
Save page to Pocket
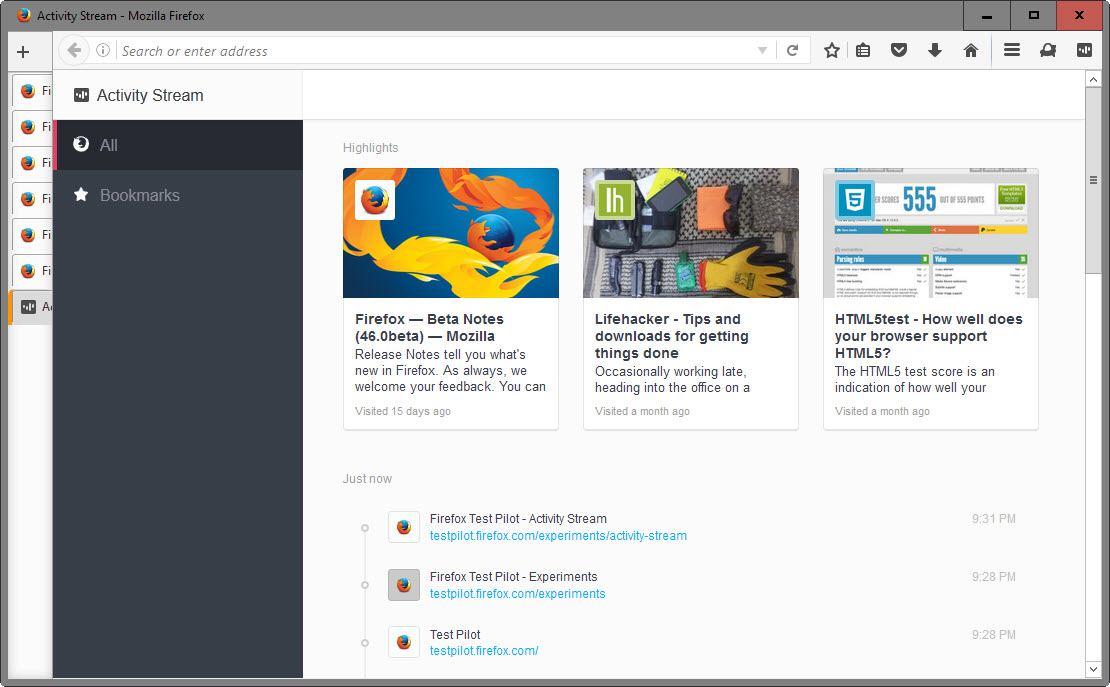(899, 50)
